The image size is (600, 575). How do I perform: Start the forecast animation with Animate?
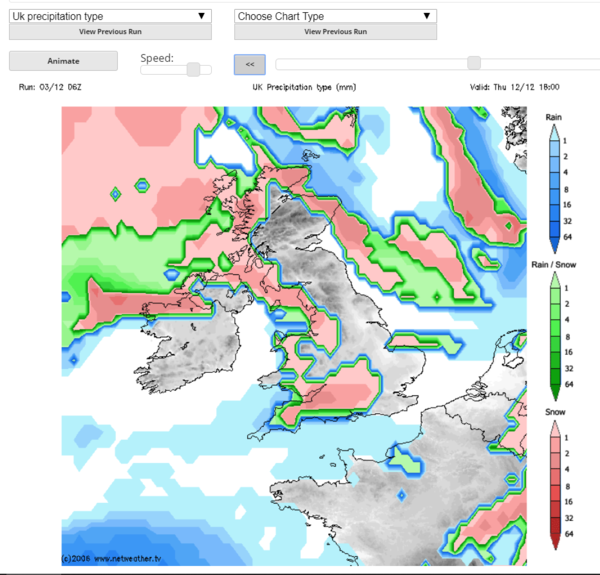pos(63,61)
